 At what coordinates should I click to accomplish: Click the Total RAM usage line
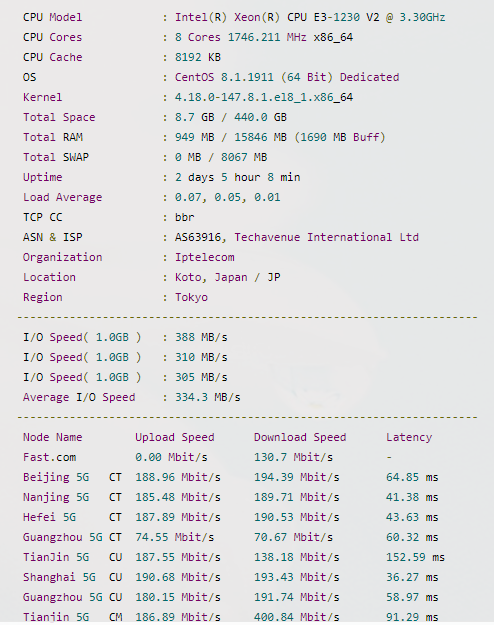tap(280, 138)
